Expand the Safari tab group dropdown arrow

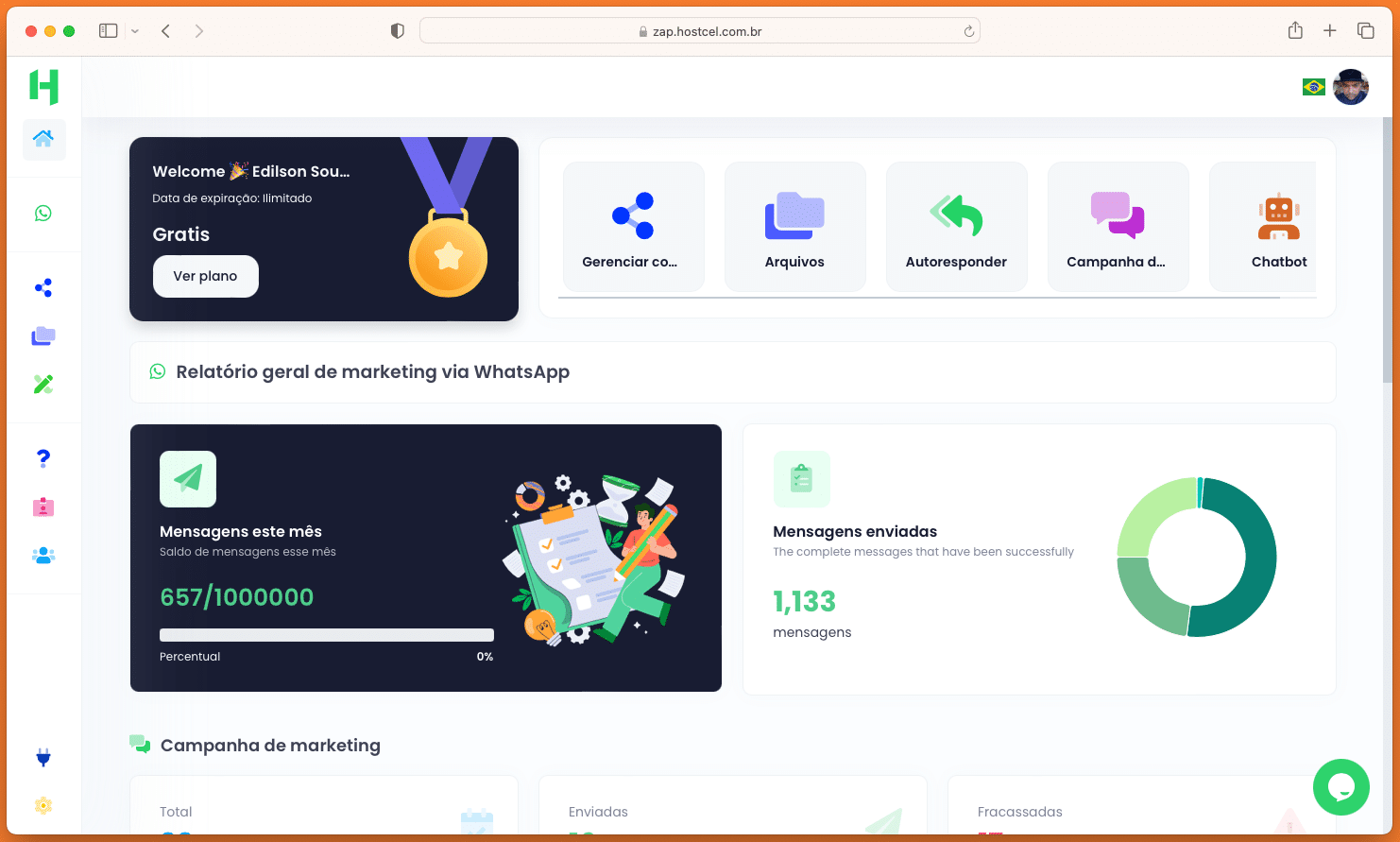click(135, 31)
